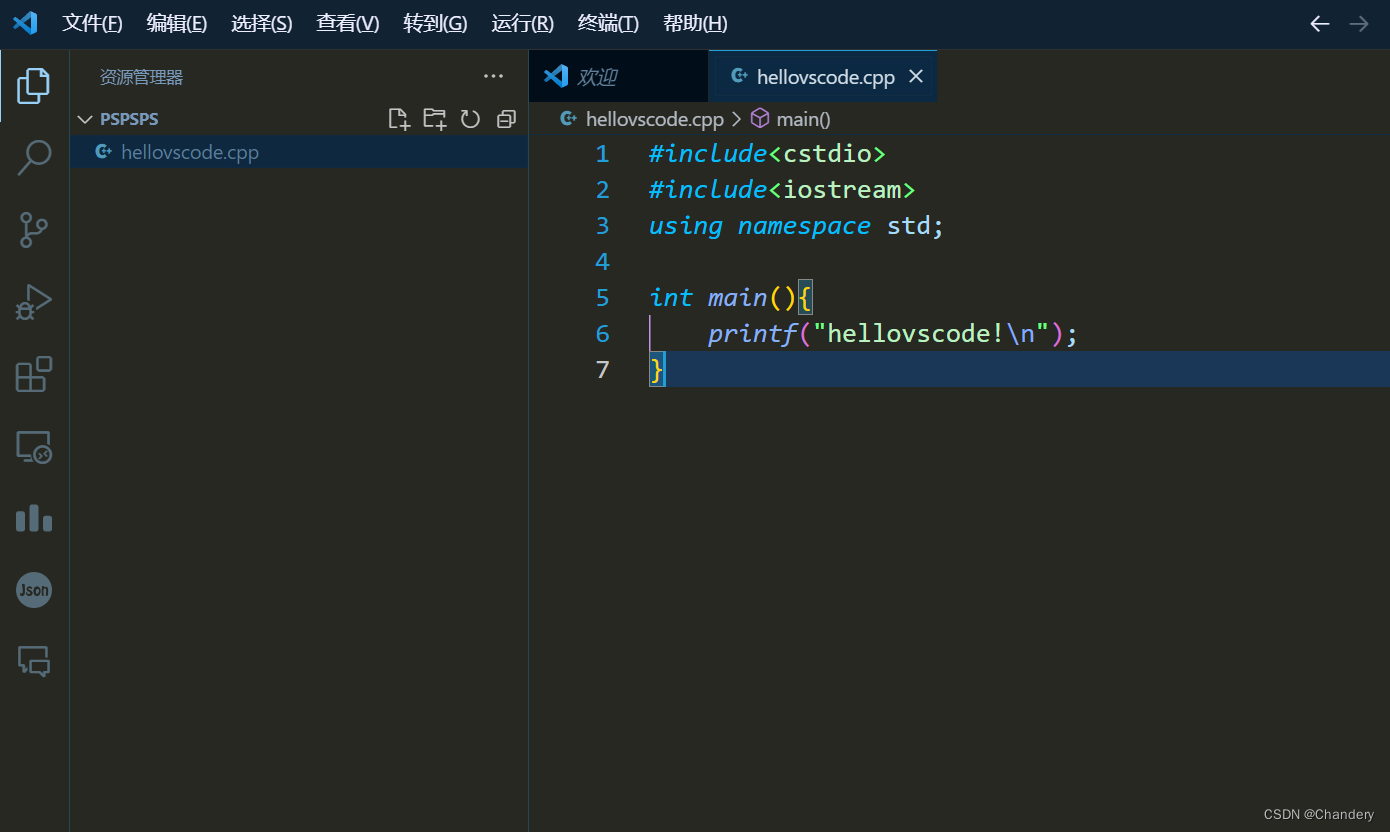The height and width of the screenshot is (832, 1390).
Task: Create a new file in PSPSPS
Action: coord(399,119)
